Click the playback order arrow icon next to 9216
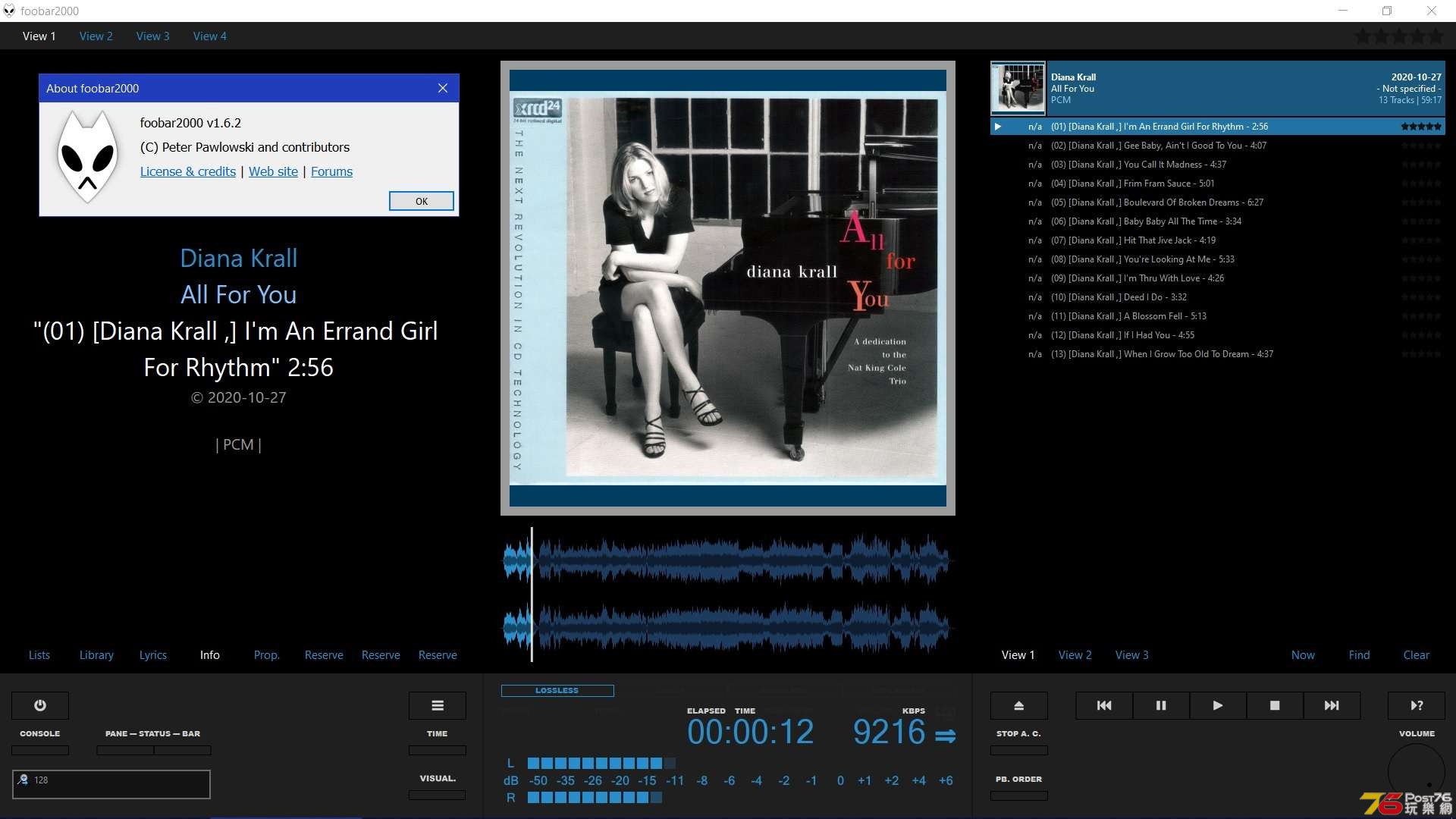The image size is (1456, 819). (x=946, y=736)
